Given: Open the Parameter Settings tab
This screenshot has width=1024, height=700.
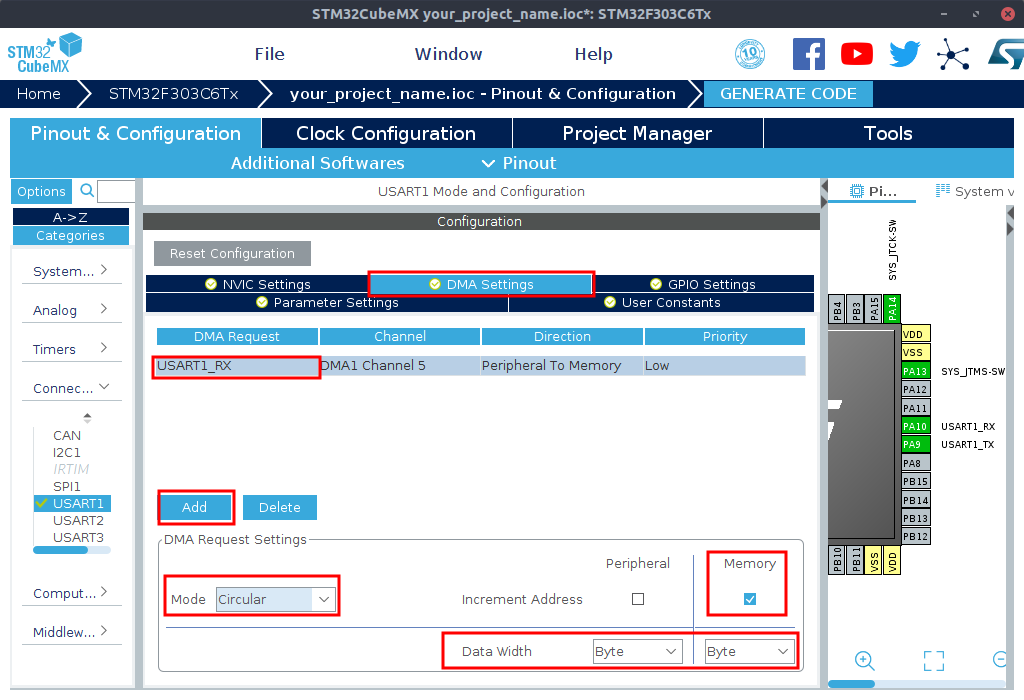Looking at the screenshot, I should [327, 302].
